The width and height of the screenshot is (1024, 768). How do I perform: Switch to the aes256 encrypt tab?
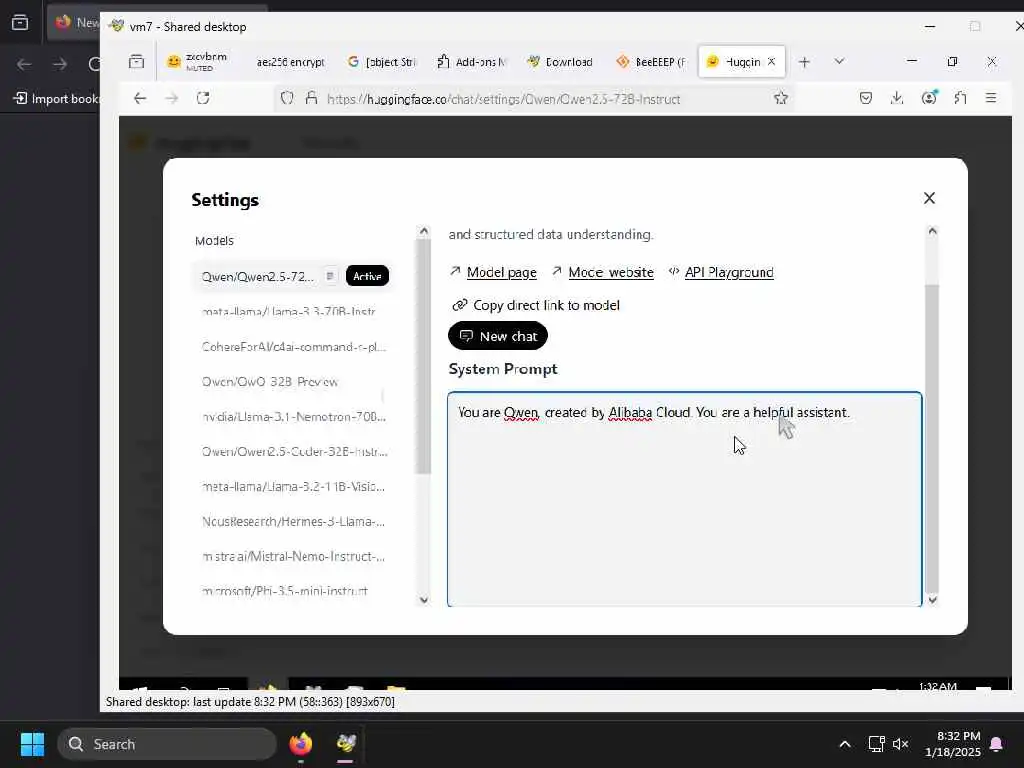290,61
